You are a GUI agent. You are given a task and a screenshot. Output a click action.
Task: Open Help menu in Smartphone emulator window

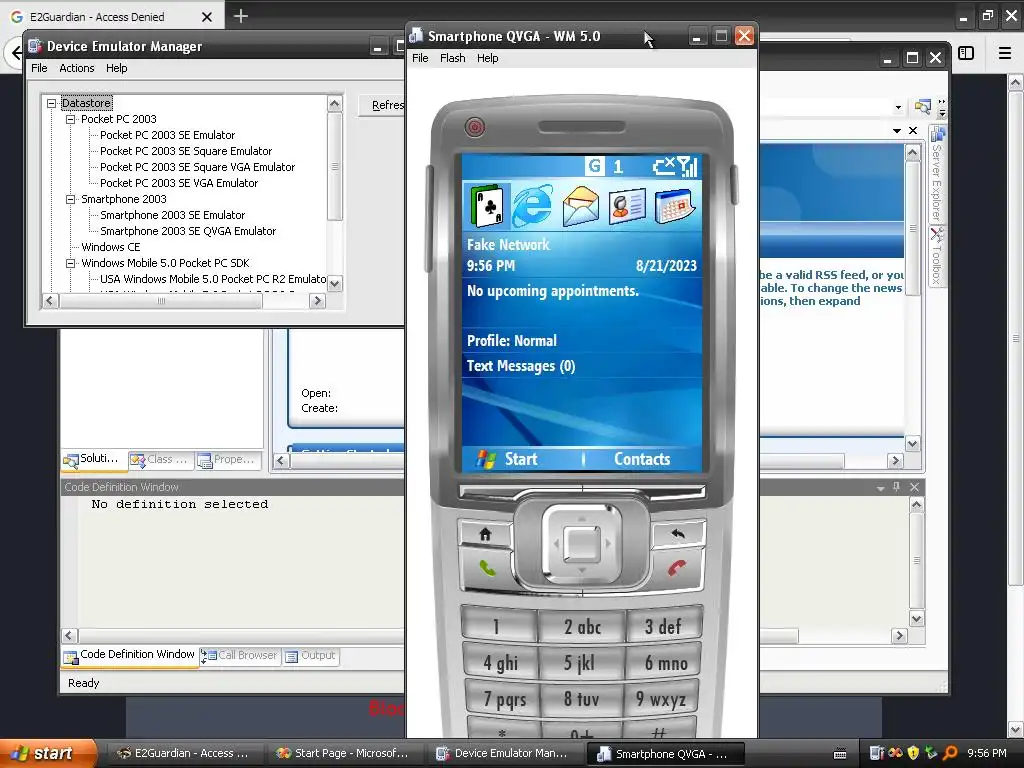click(x=487, y=58)
